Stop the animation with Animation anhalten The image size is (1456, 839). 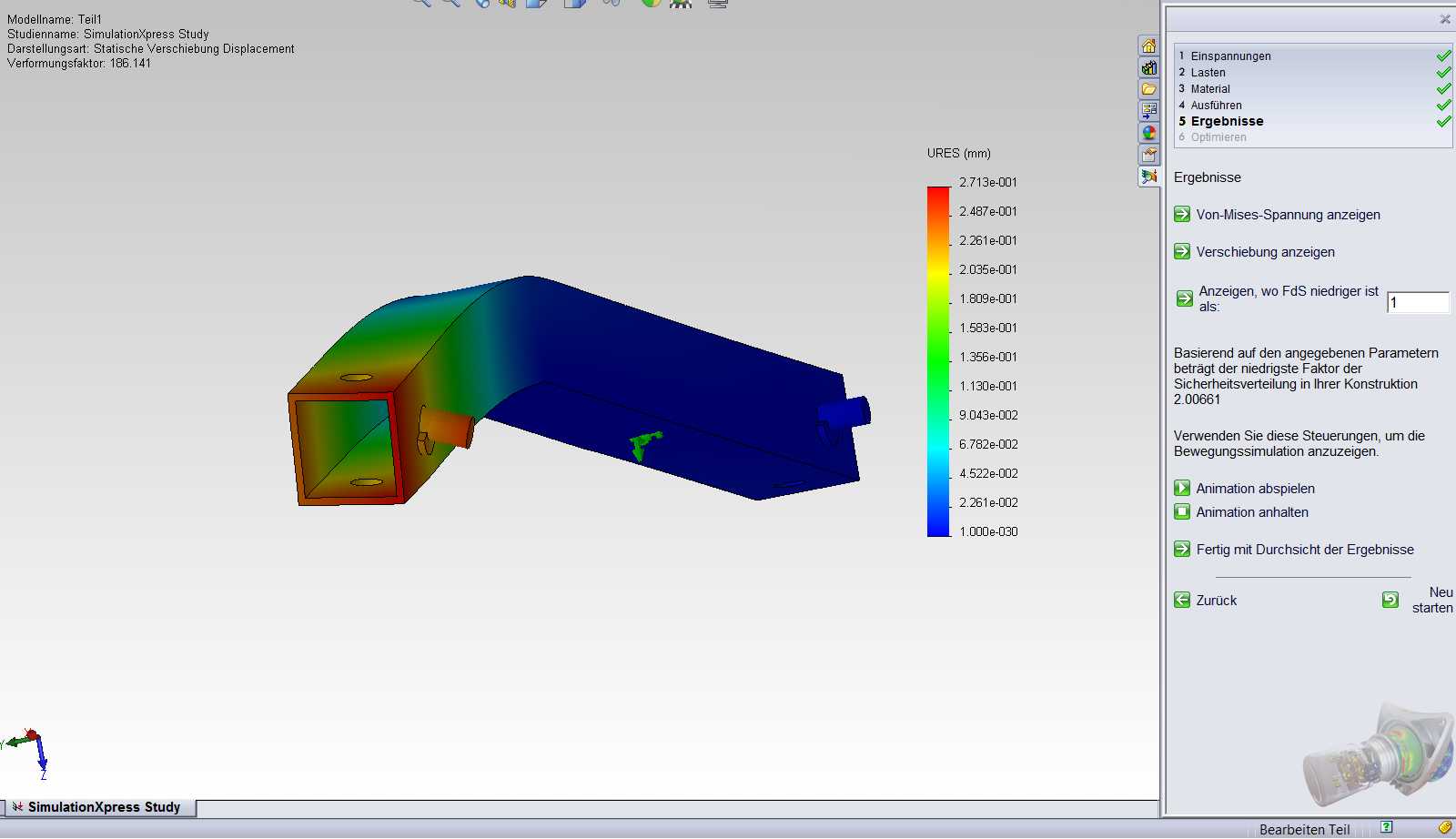[x=1182, y=511]
